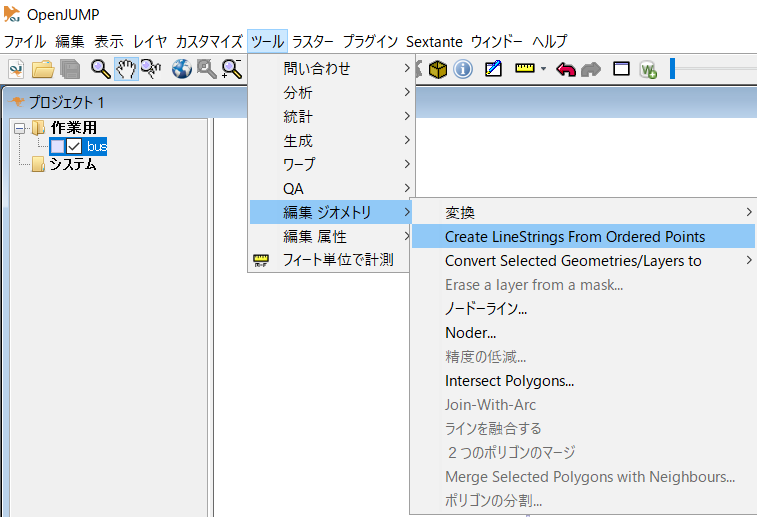Select フィート単位で計測 in Tools menu
This screenshot has height=517, width=757.
point(330,260)
